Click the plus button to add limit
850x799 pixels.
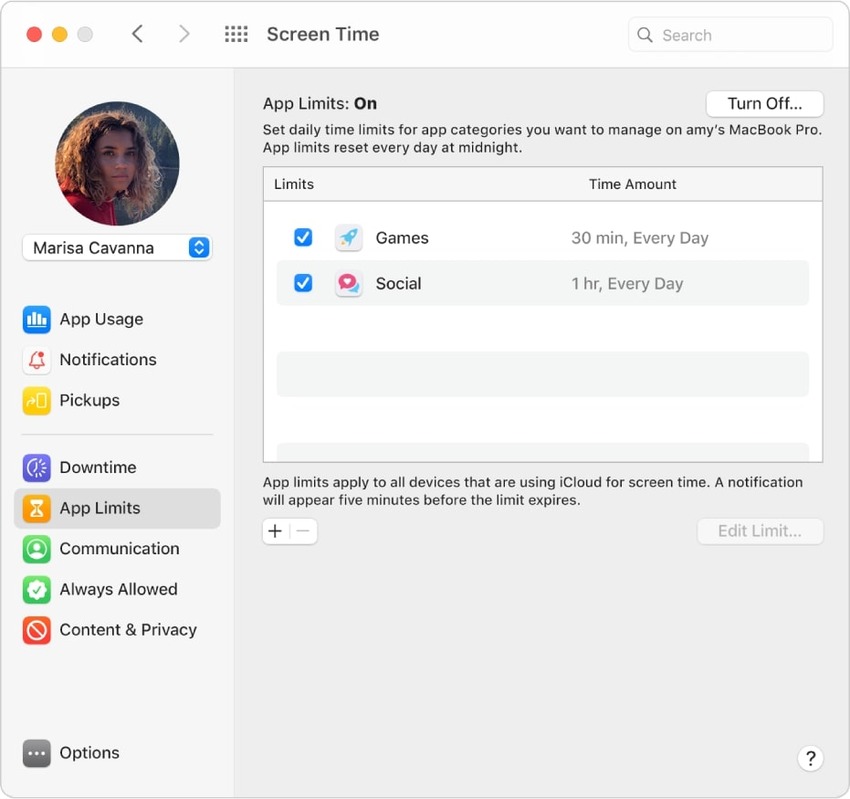point(276,532)
